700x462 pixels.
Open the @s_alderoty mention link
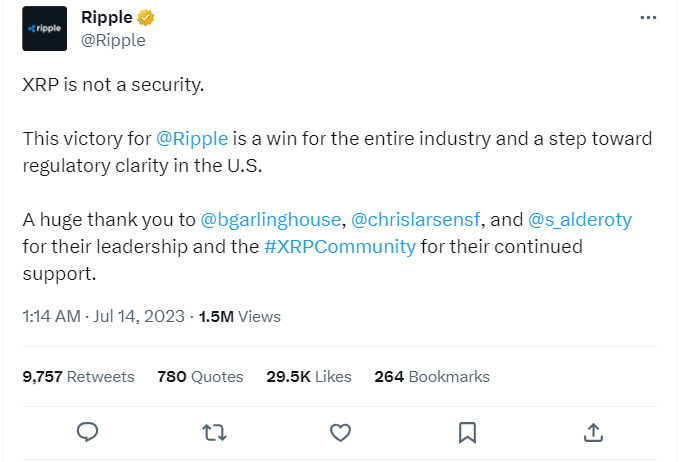(580, 220)
